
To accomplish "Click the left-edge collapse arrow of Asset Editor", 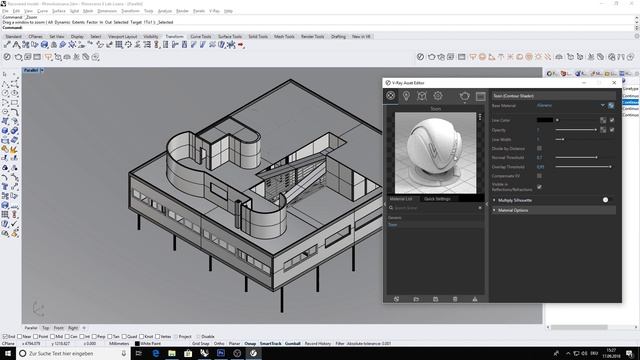I will point(385,204).
